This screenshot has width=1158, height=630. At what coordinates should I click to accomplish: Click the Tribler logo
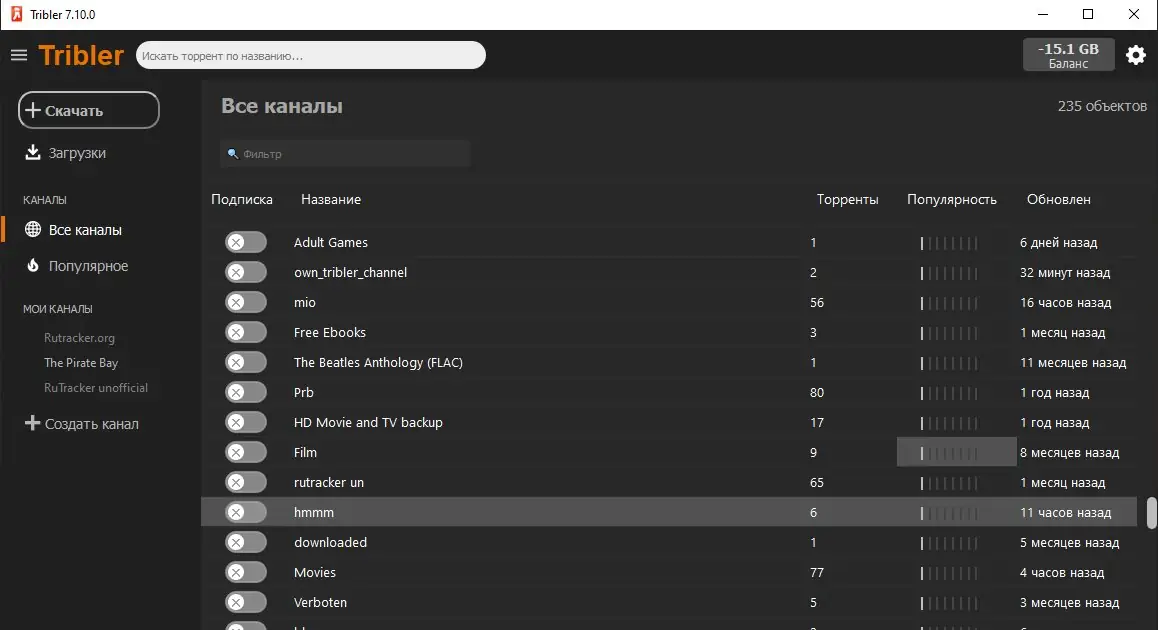tap(80, 55)
